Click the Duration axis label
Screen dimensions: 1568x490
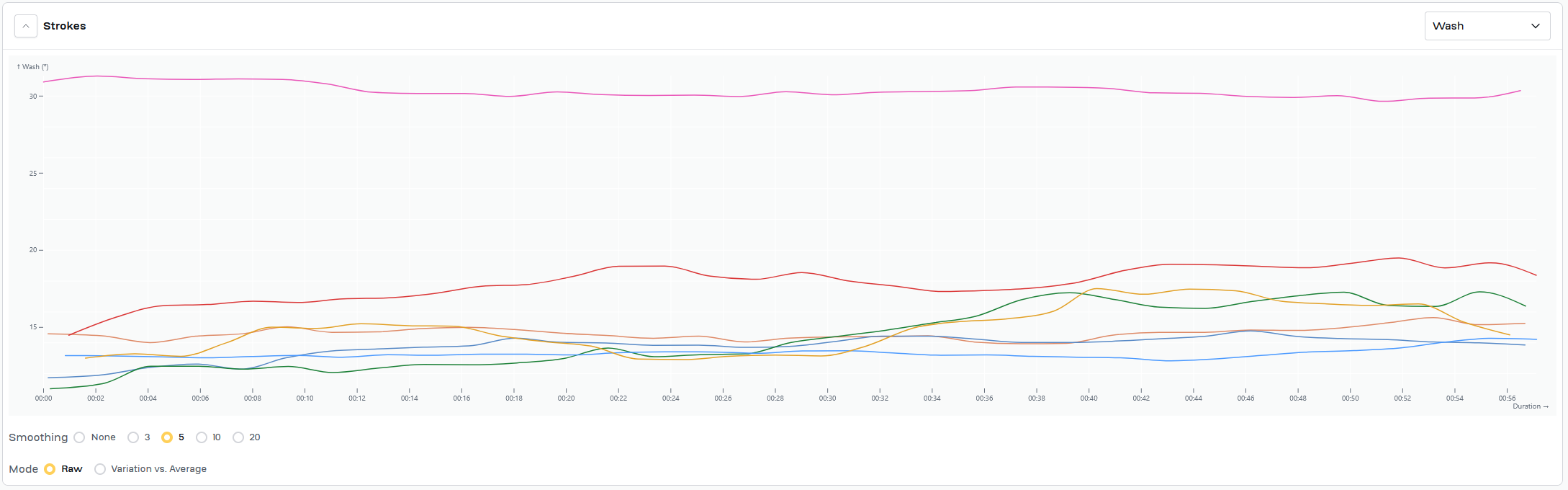pyautogui.click(x=1530, y=406)
